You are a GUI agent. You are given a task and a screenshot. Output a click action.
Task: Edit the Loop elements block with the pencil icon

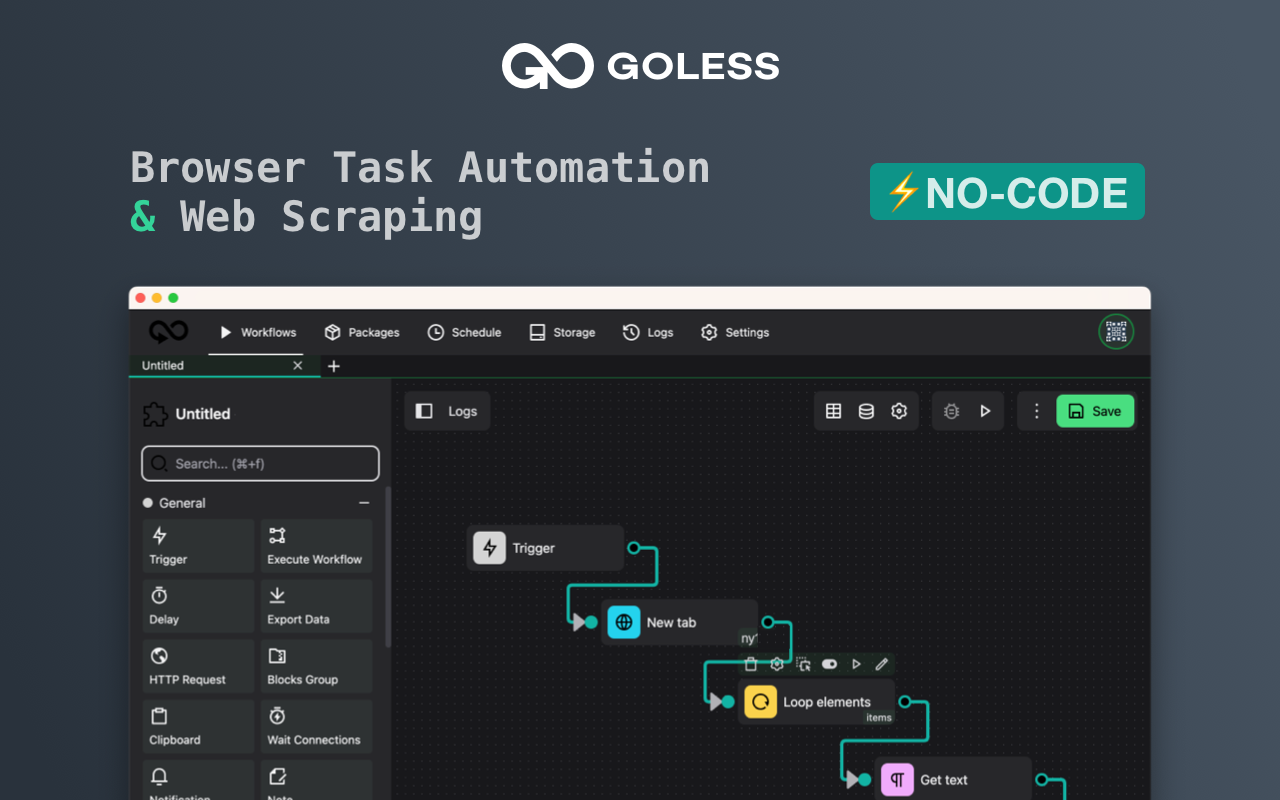(881, 663)
